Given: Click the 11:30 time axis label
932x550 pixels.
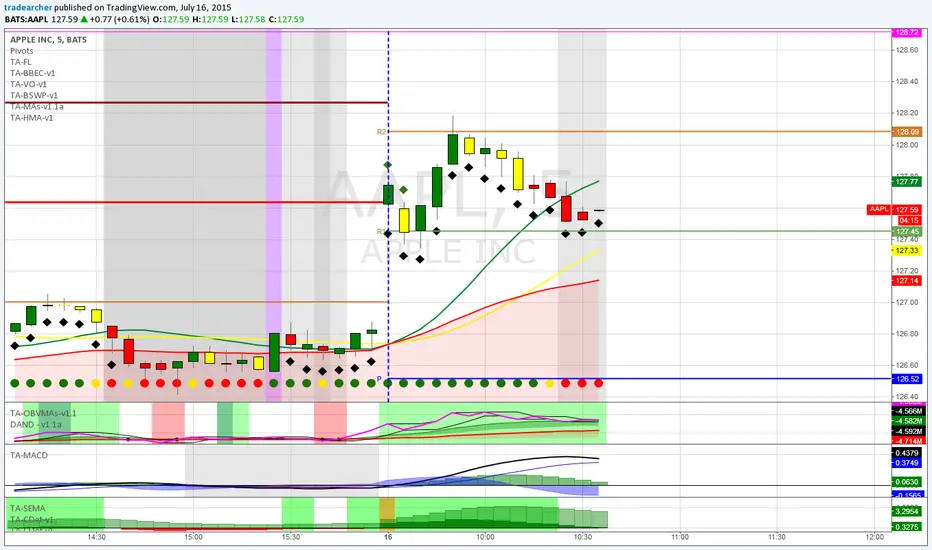Looking at the screenshot, I should pos(777,537).
